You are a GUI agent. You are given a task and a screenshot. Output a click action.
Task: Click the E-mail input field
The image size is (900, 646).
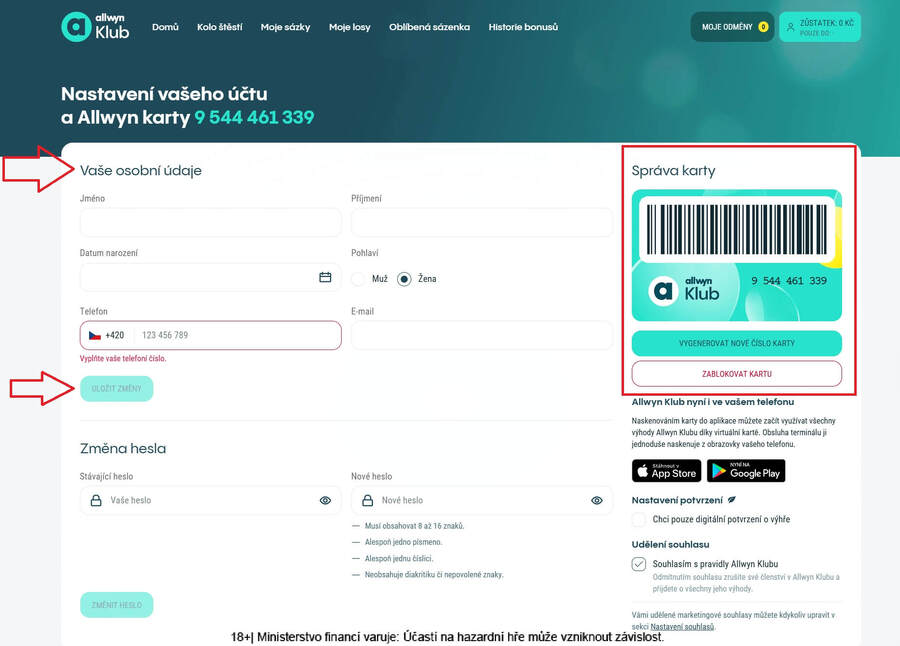pyautogui.click(x=482, y=335)
